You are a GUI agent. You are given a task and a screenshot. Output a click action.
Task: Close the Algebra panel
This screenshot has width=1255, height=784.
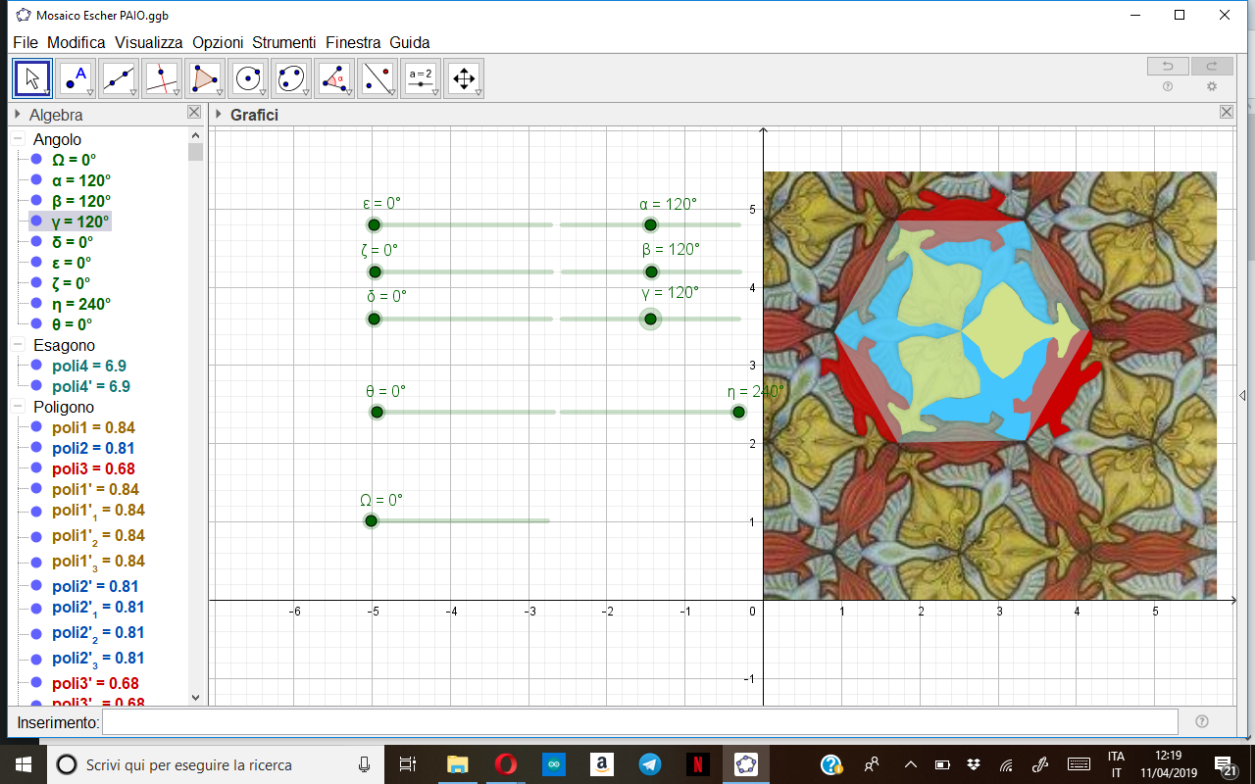194,113
